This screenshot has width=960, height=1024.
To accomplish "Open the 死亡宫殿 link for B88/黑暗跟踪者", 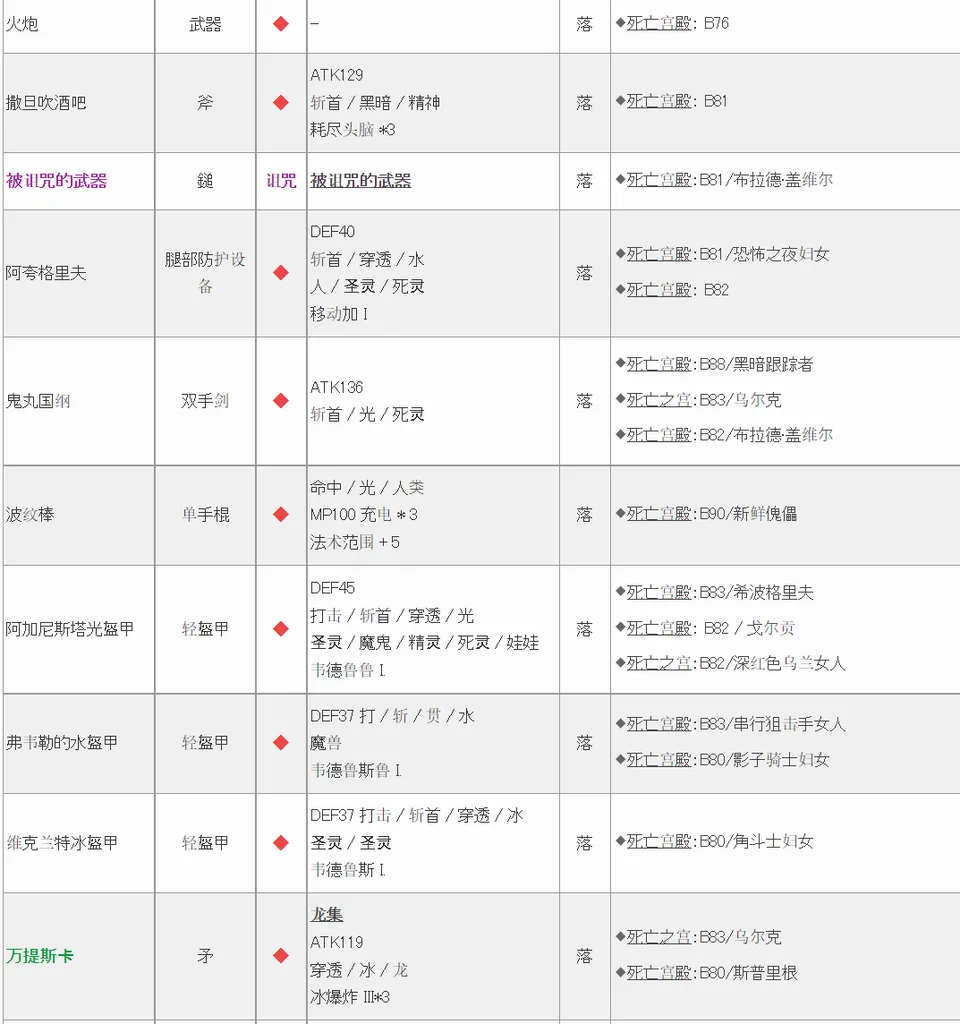I will click(x=659, y=364).
